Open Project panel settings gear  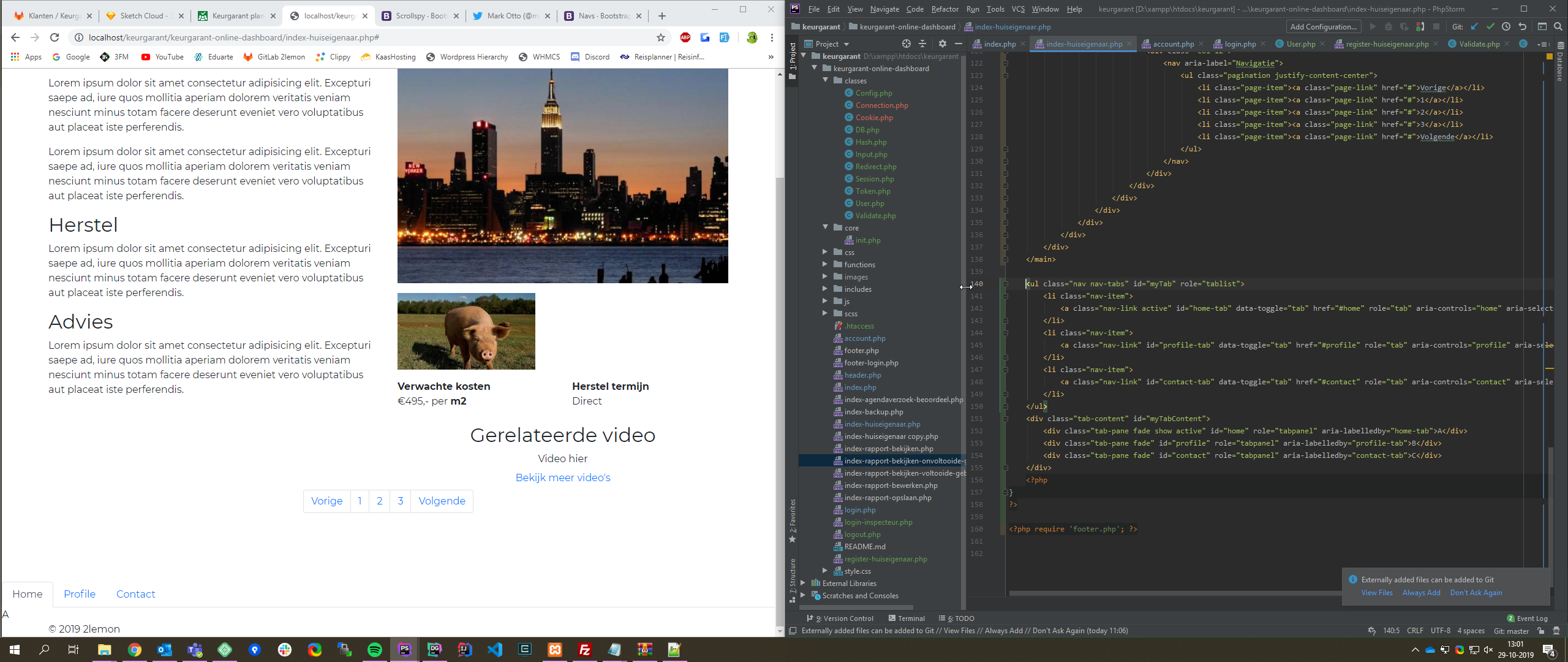[x=943, y=44]
